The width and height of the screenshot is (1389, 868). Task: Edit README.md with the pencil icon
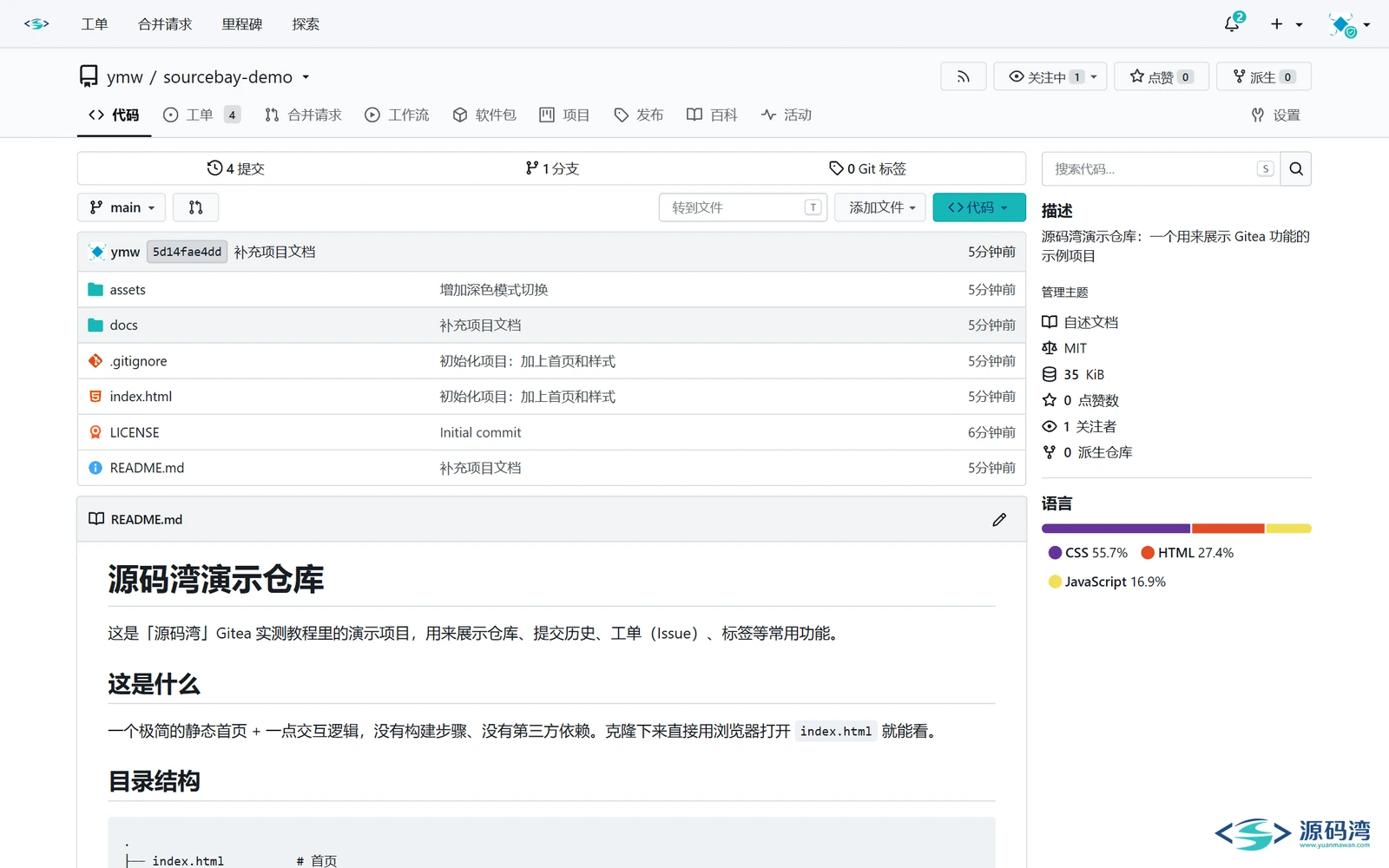click(999, 519)
